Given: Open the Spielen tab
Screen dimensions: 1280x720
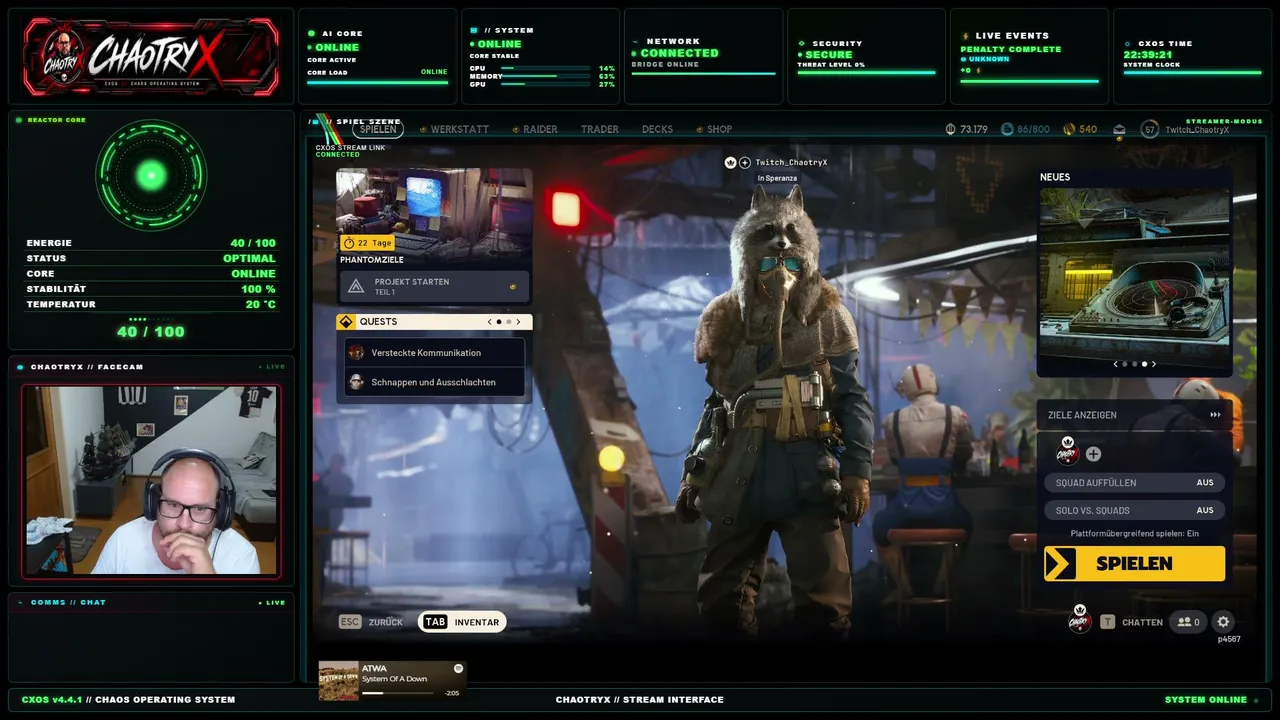Looking at the screenshot, I should 378,129.
